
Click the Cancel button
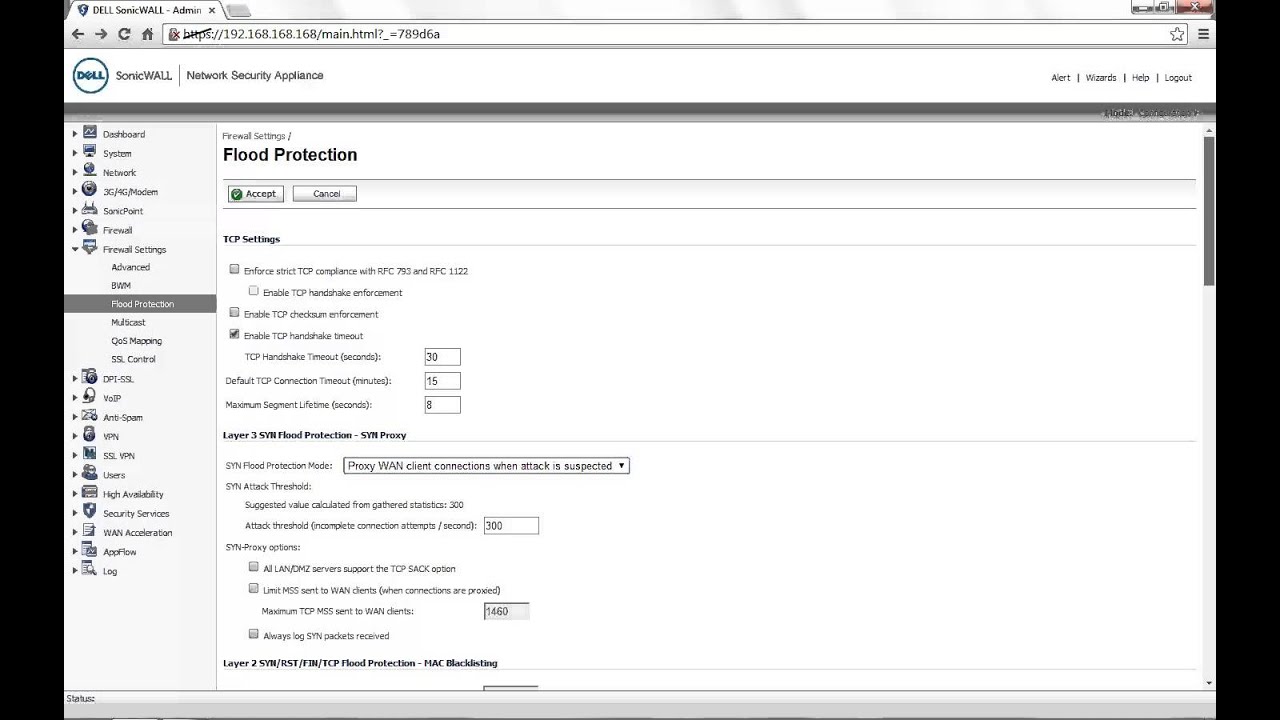[x=325, y=194]
